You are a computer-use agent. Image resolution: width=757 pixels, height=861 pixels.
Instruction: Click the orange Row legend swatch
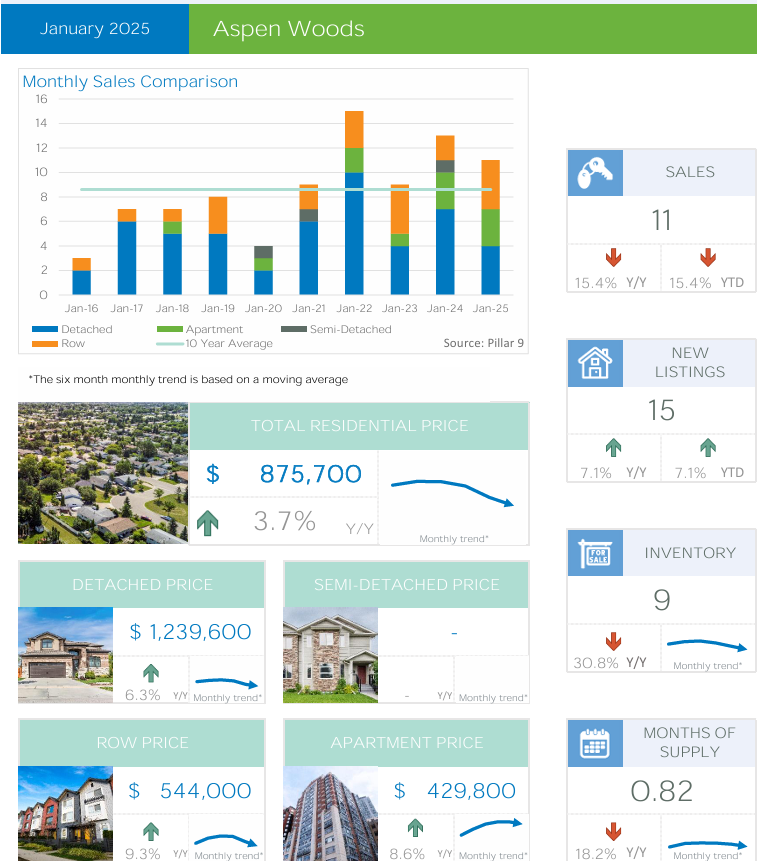44,343
